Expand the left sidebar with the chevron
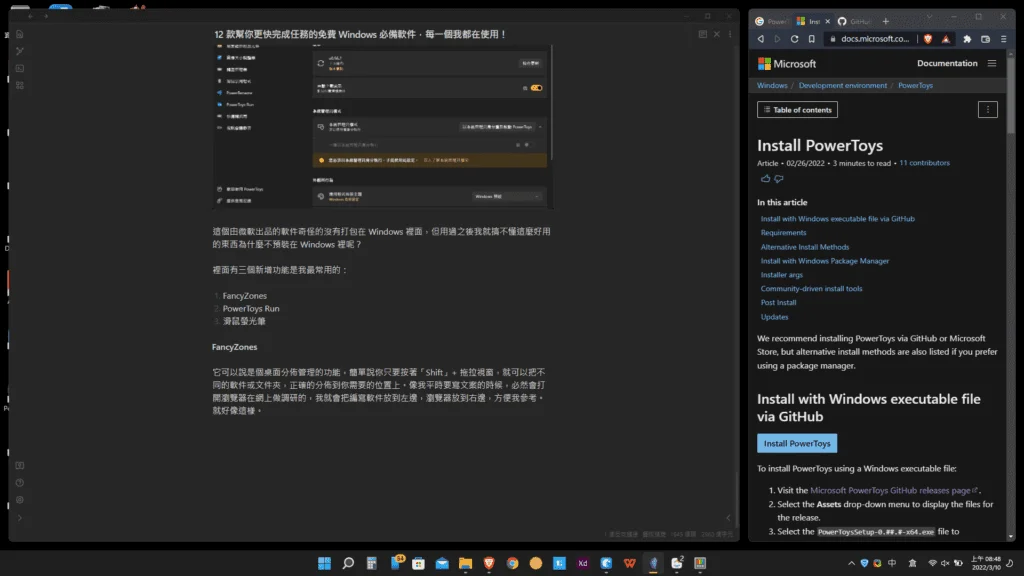The image size is (1024, 576). pyautogui.click(x=20, y=518)
